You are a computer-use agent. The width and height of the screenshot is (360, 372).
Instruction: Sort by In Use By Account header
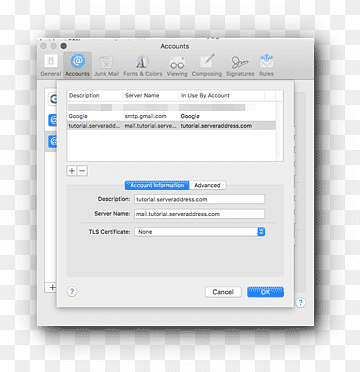[x=222, y=96]
